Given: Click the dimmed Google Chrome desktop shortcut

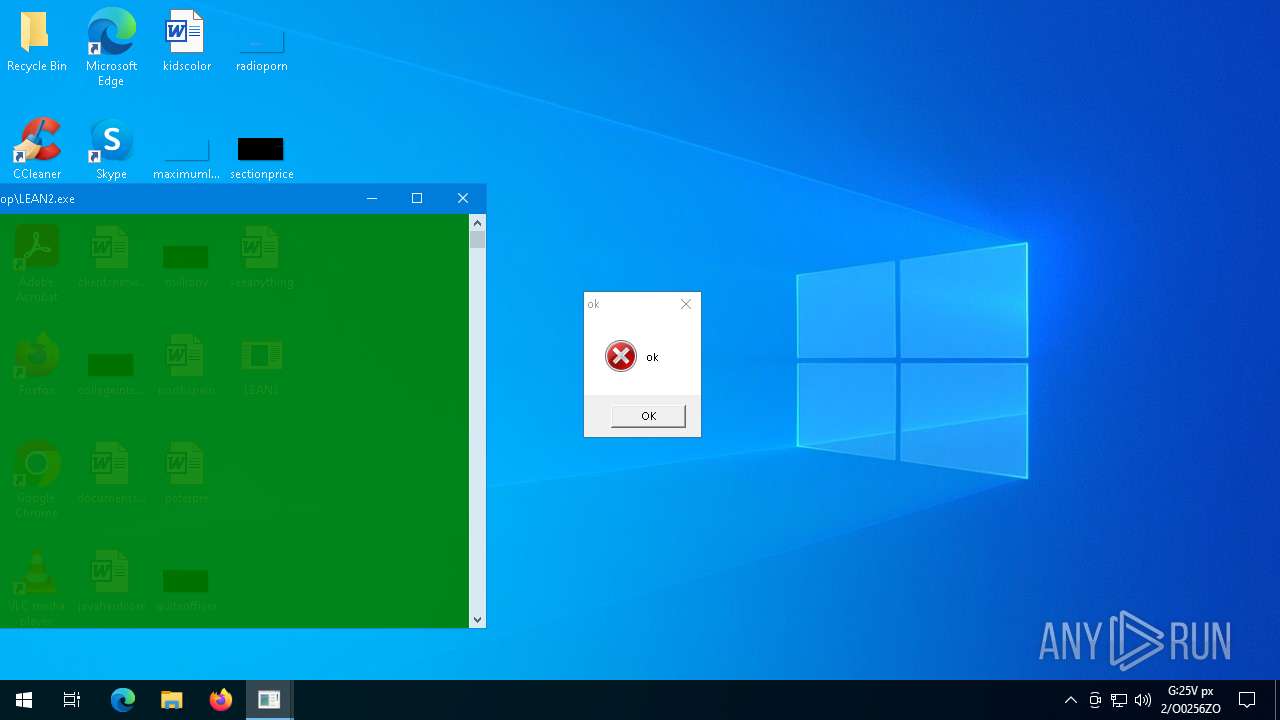Looking at the screenshot, I should coord(37,479).
